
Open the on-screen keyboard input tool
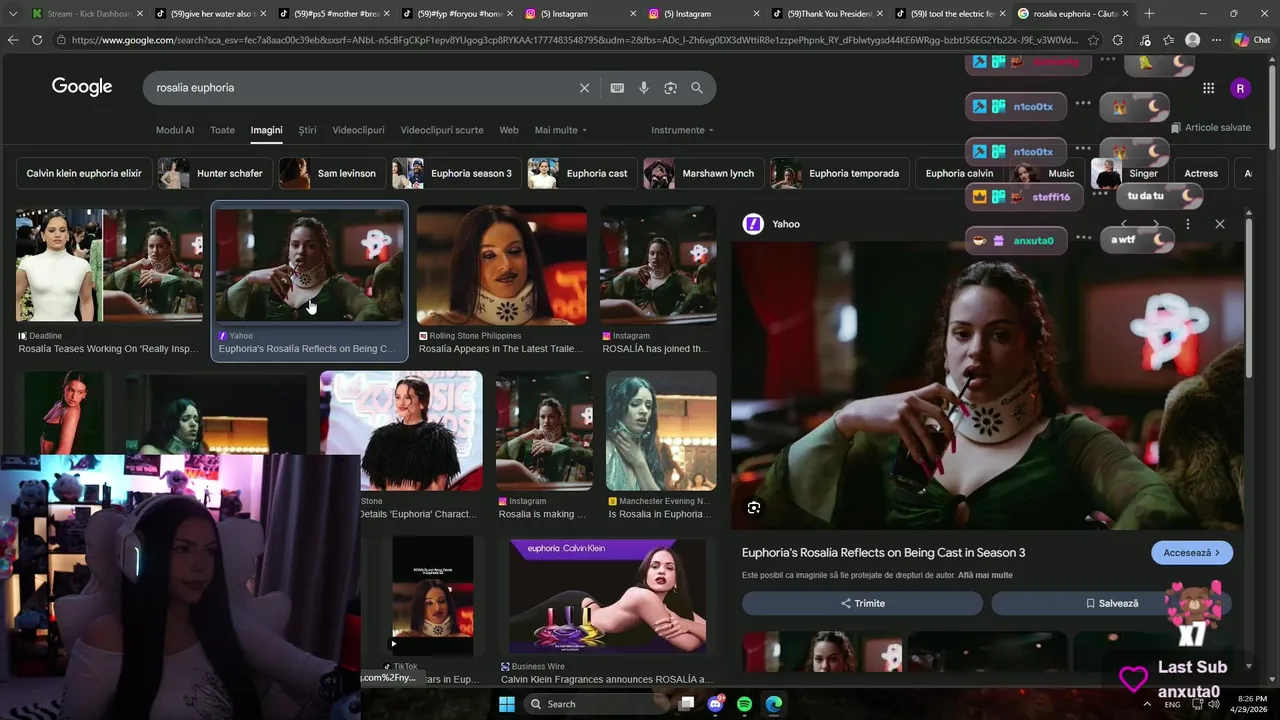click(617, 88)
